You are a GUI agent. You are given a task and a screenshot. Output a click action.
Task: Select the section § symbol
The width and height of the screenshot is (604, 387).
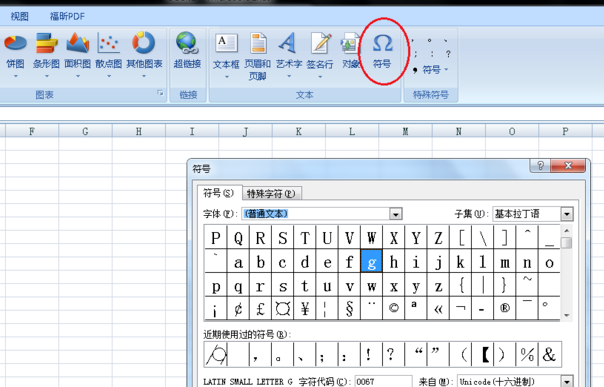click(349, 308)
